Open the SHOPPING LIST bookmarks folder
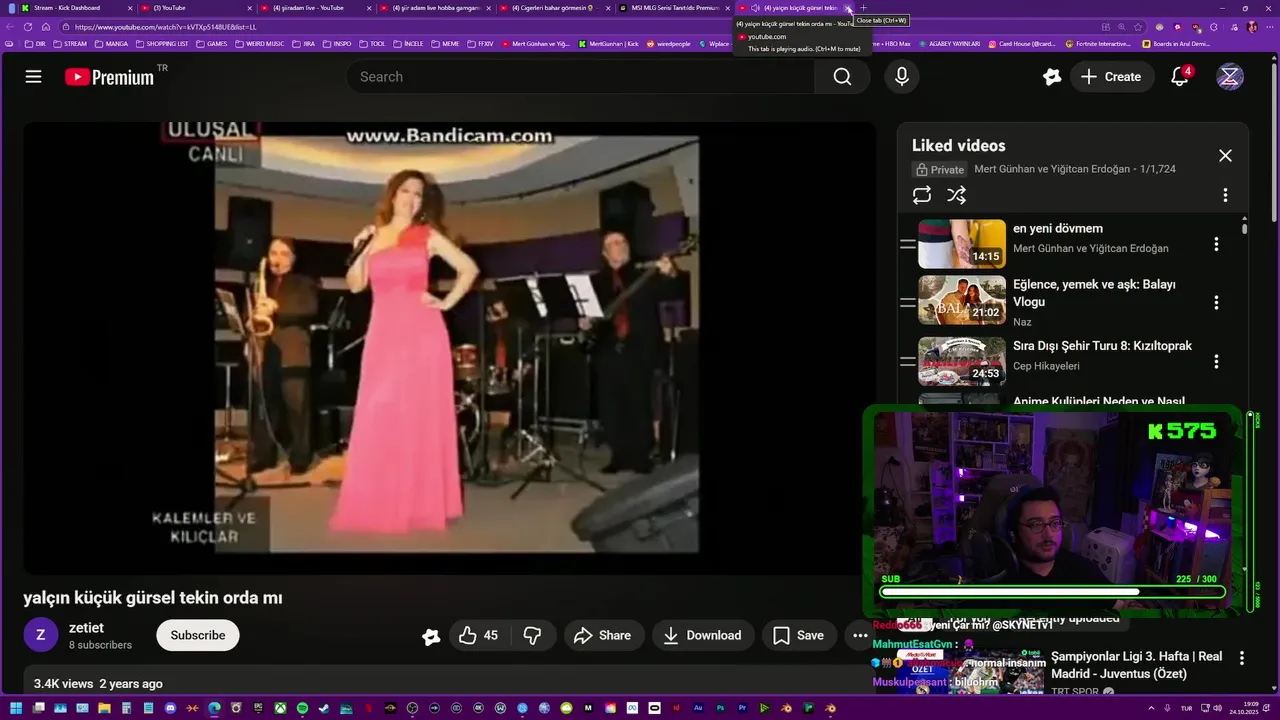The width and height of the screenshot is (1280, 720). click(x=161, y=44)
